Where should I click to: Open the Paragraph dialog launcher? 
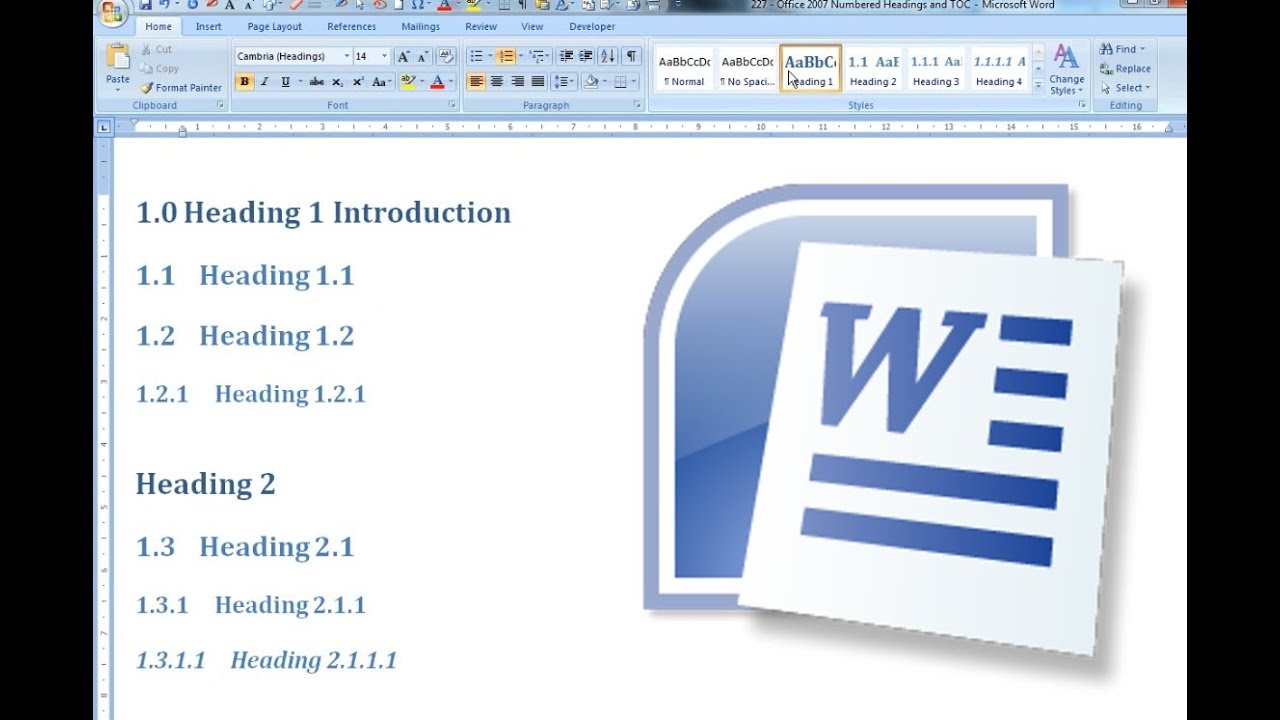[637, 105]
